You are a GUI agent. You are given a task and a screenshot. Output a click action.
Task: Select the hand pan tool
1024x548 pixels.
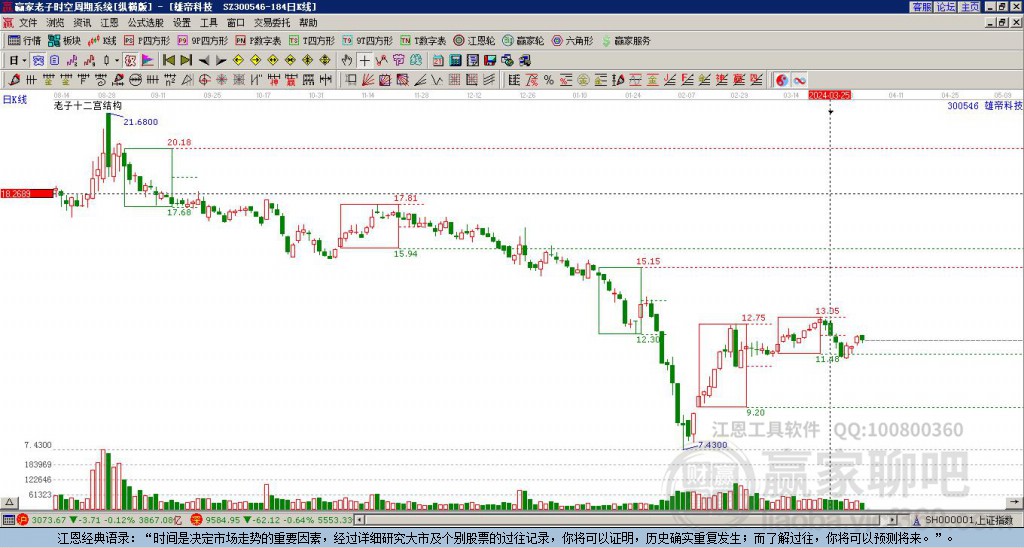tap(347, 60)
